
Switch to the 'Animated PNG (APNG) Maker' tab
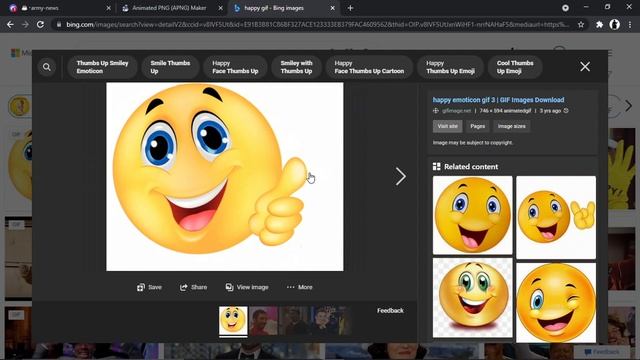pyautogui.click(x=169, y=8)
